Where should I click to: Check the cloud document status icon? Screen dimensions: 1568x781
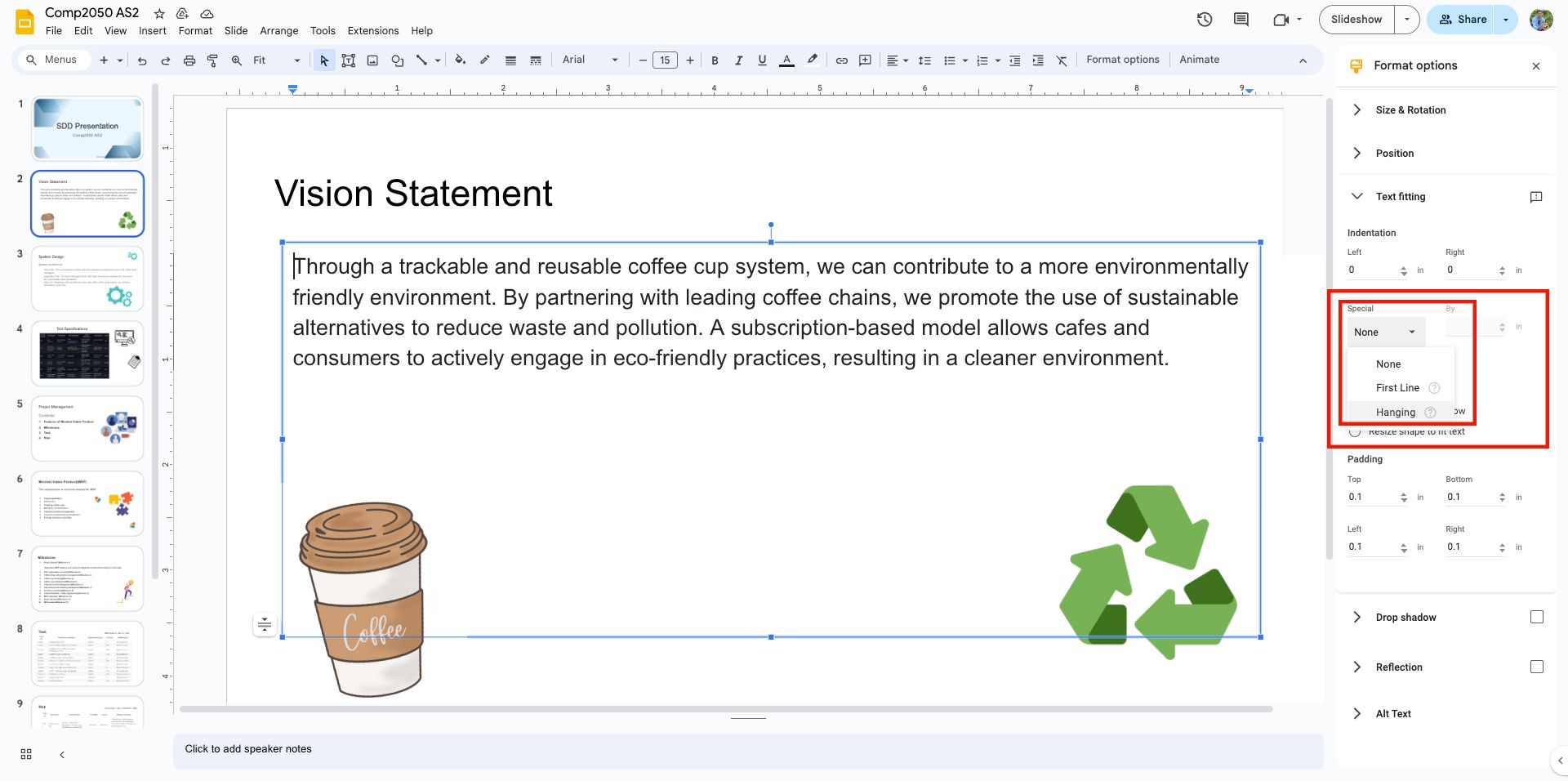207,14
